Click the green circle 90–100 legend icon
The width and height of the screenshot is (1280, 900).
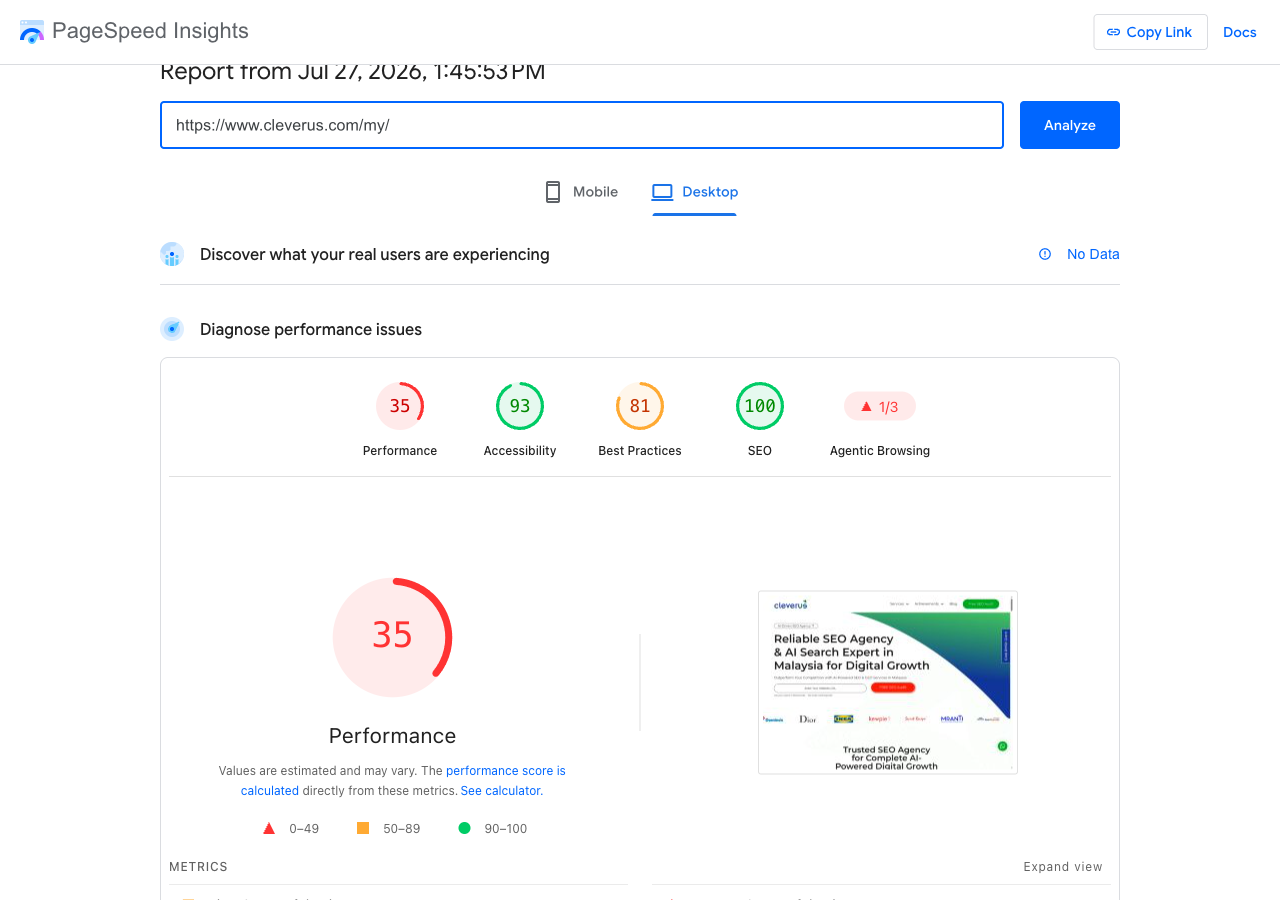464,828
